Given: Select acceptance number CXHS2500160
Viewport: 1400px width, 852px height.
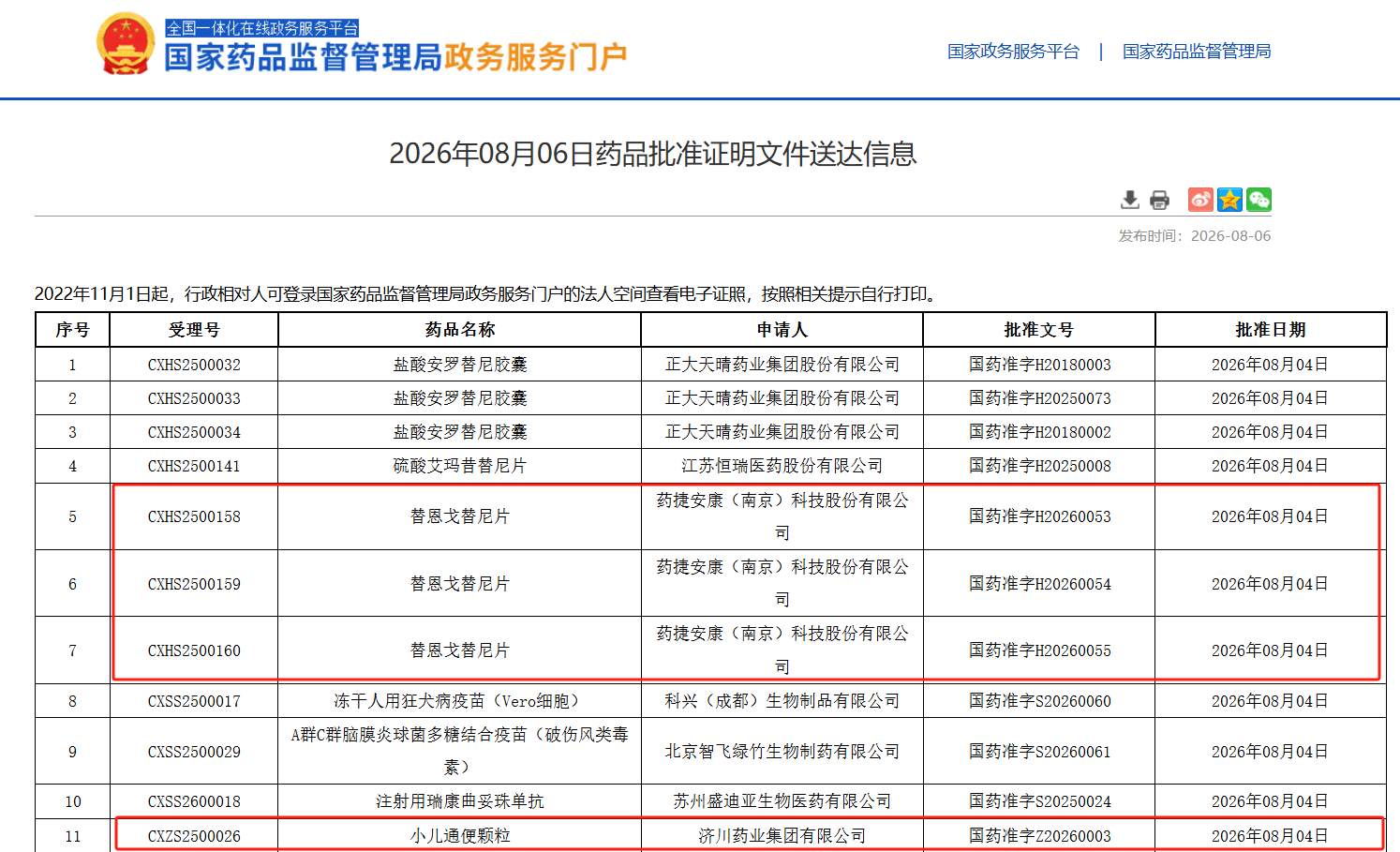Looking at the screenshot, I should pyautogui.click(x=194, y=650).
